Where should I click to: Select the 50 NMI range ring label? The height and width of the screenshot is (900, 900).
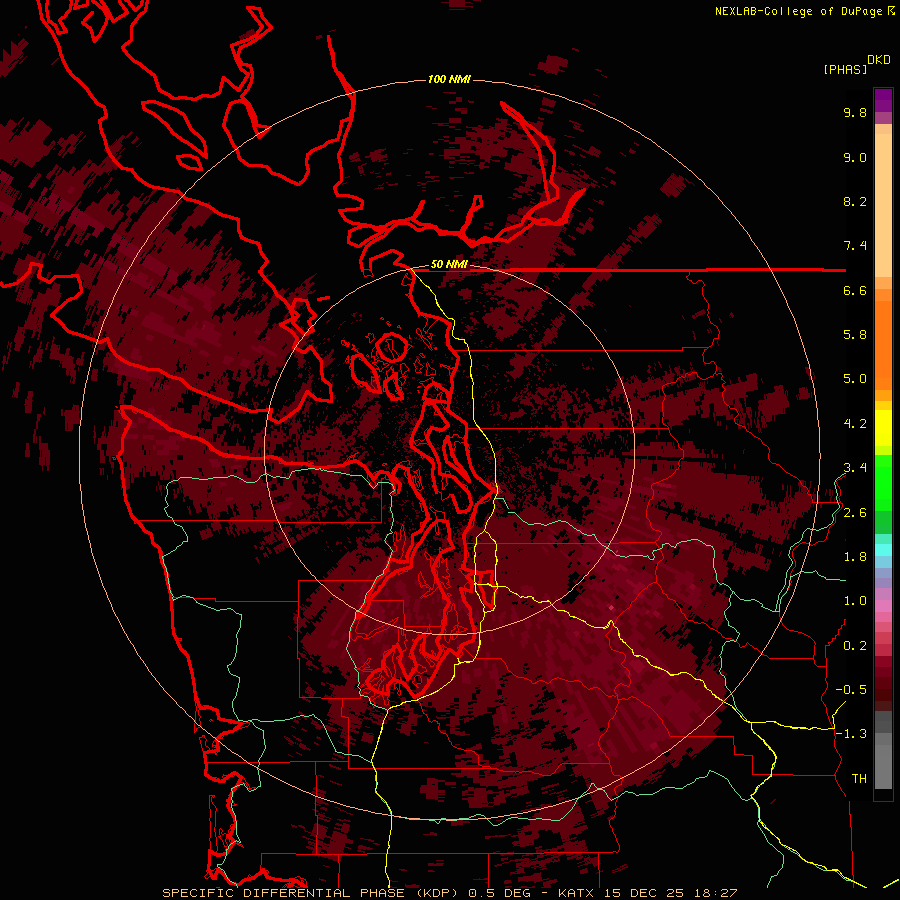(x=449, y=264)
